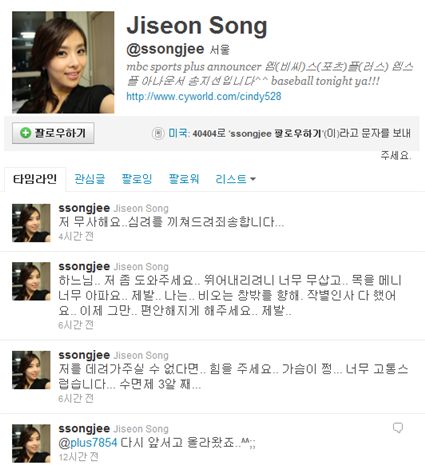The image size is (425, 465).
Task: Click the 4시간 전 timestamp
Action: [76, 236]
